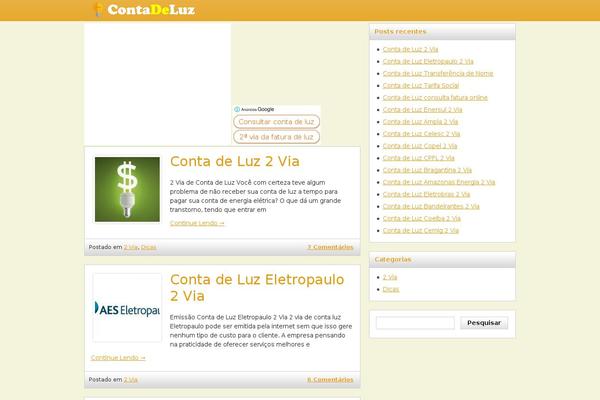Viewport: 600px width, 400px height.
Task: Open 'Conta de Luz Transferência de Nome'
Action: [438, 73]
